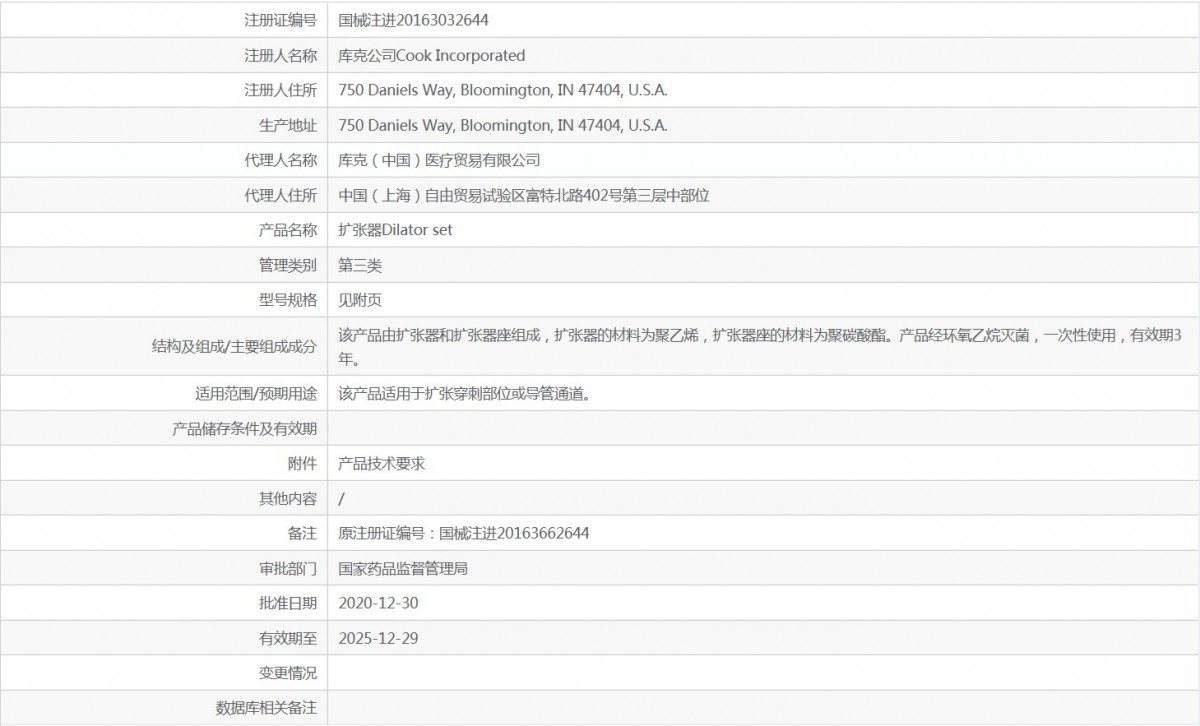This screenshot has height=726, width=1200.
Task: Click the 见附页 specification value
Action: (360, 300)
